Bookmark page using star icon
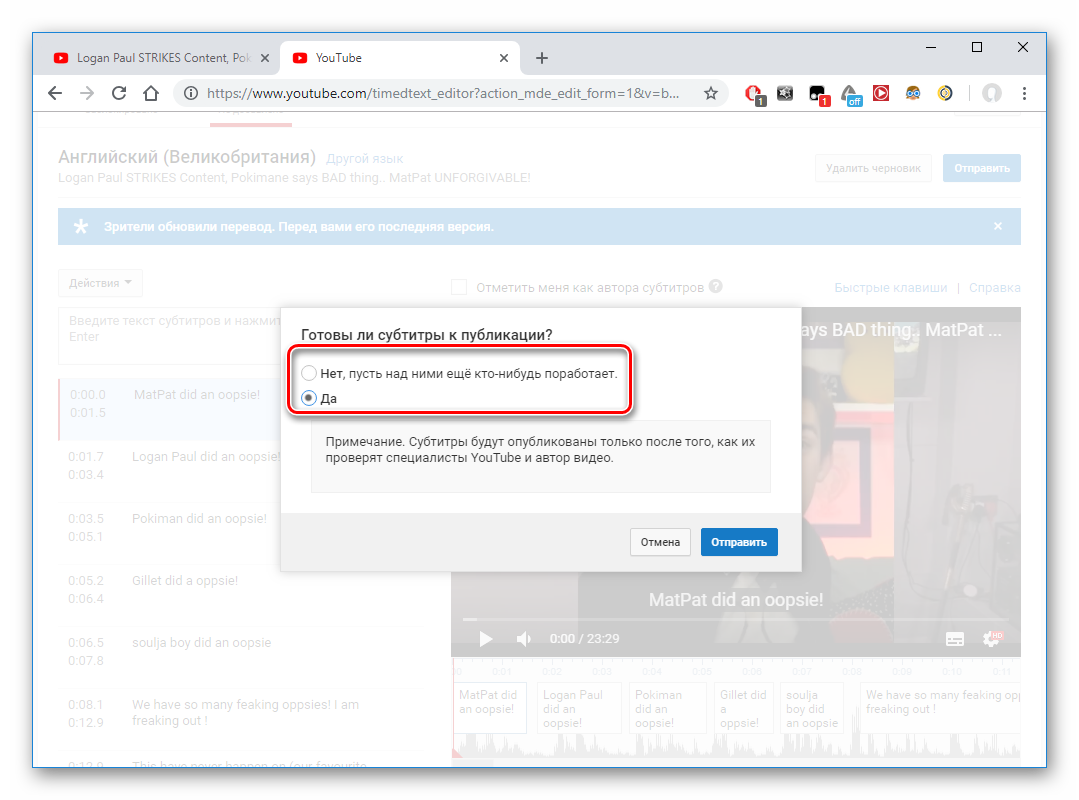Screen dimensions: 1079x800 [711, 93]
